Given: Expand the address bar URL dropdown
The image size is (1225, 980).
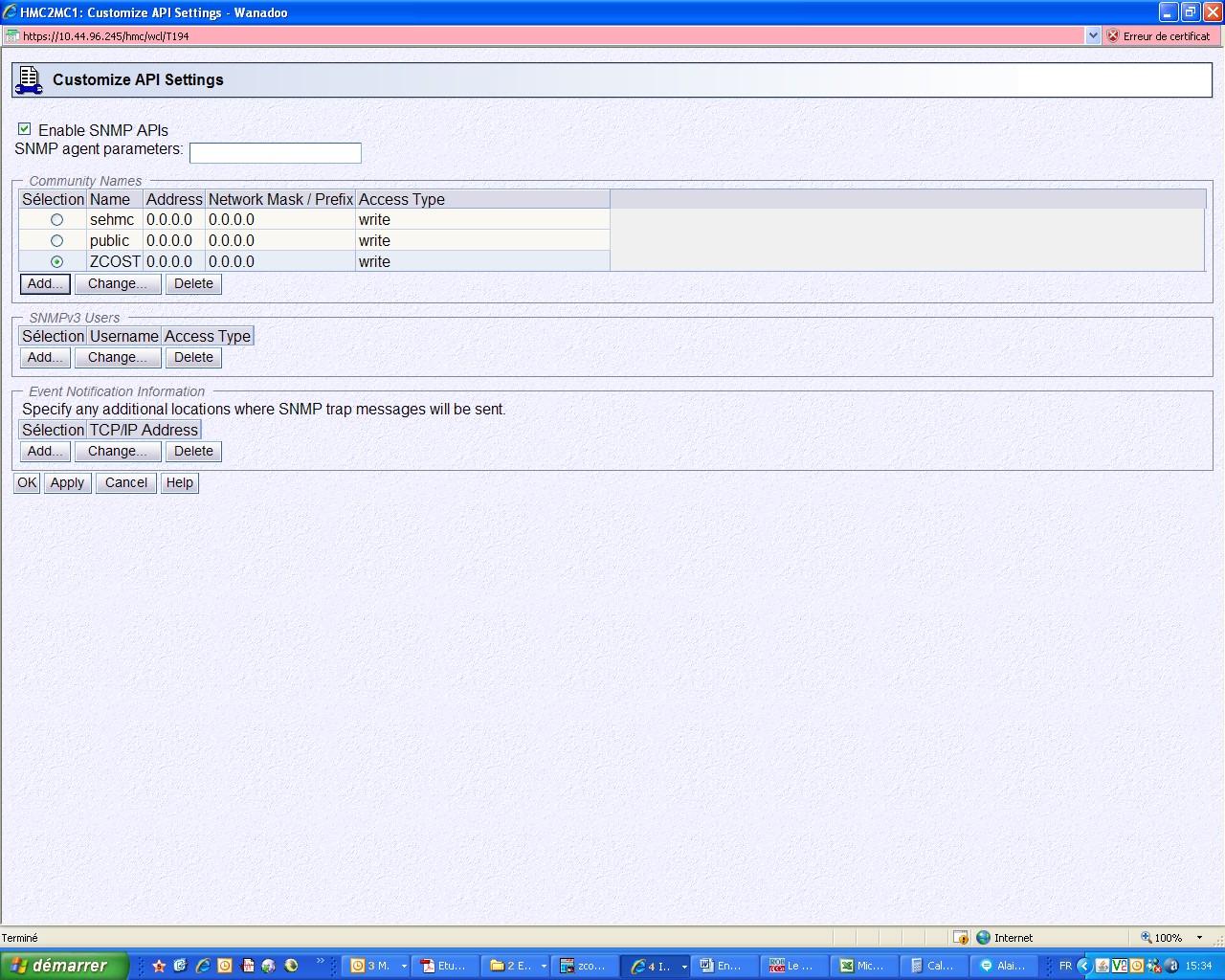Looking at the screenshot, I should [x=1094, y=35].
